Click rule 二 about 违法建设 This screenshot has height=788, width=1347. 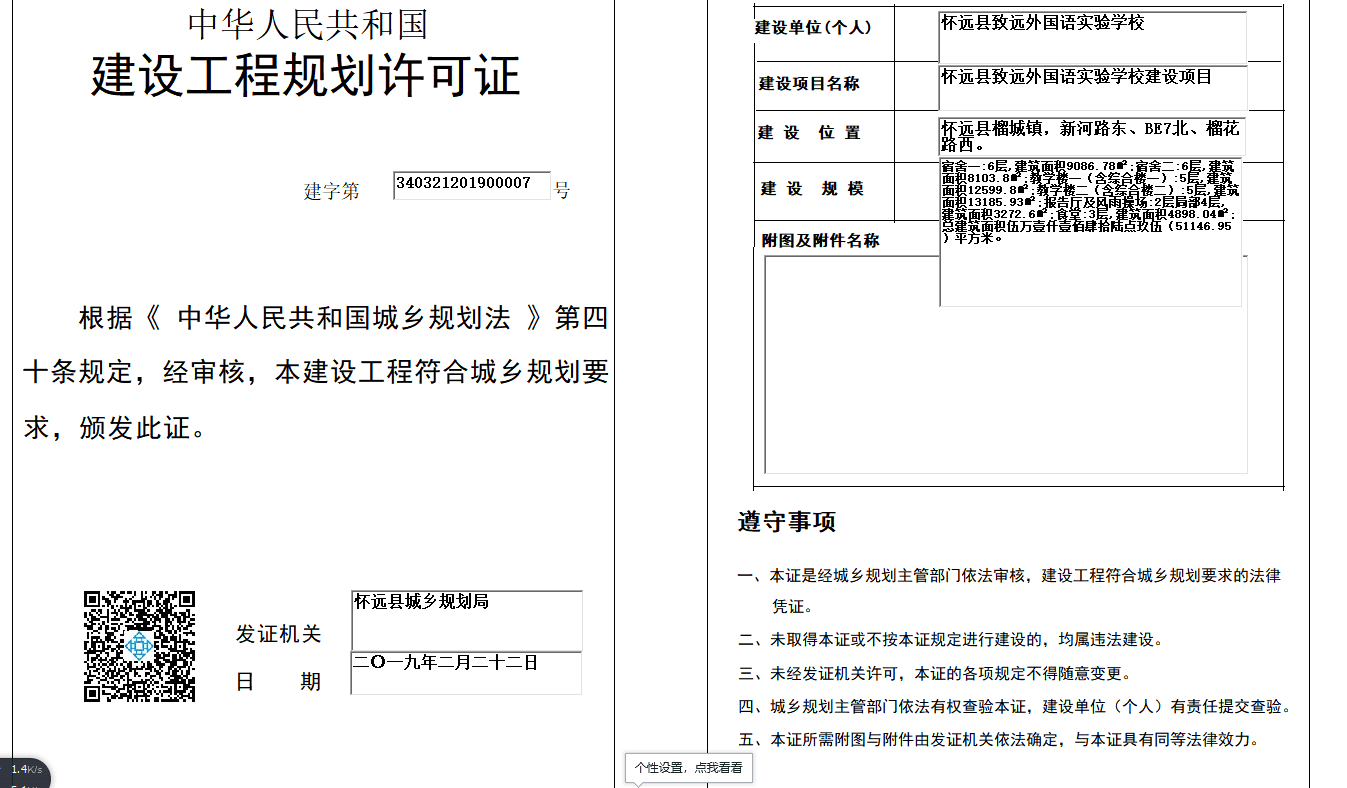(951, 640)
